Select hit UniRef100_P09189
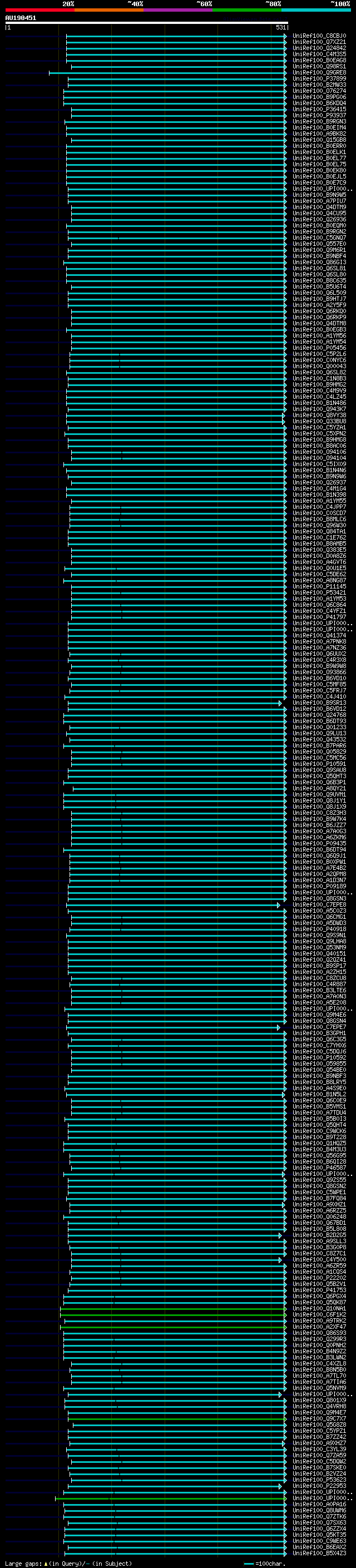356x1568 pixels. [x=319, y=887]
